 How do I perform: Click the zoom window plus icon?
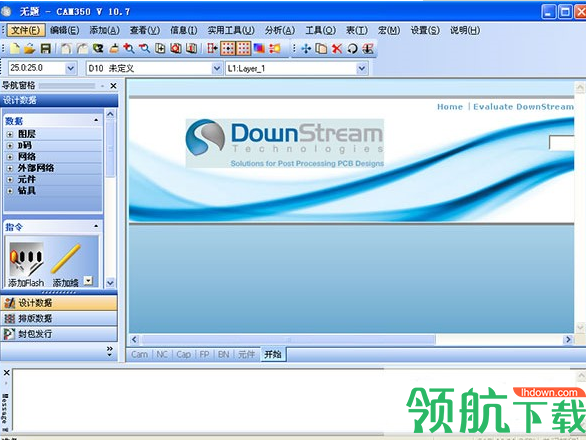tap(160, 49)
